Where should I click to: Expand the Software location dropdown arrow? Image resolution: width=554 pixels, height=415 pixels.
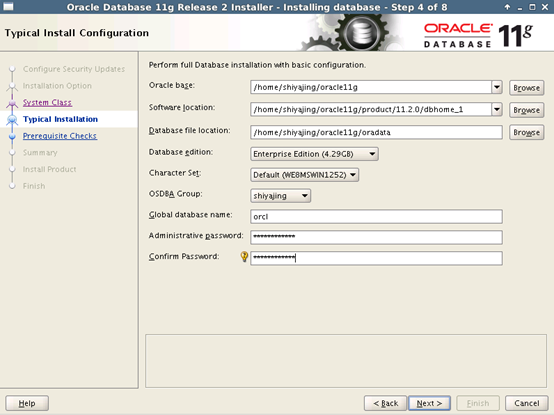497,109
